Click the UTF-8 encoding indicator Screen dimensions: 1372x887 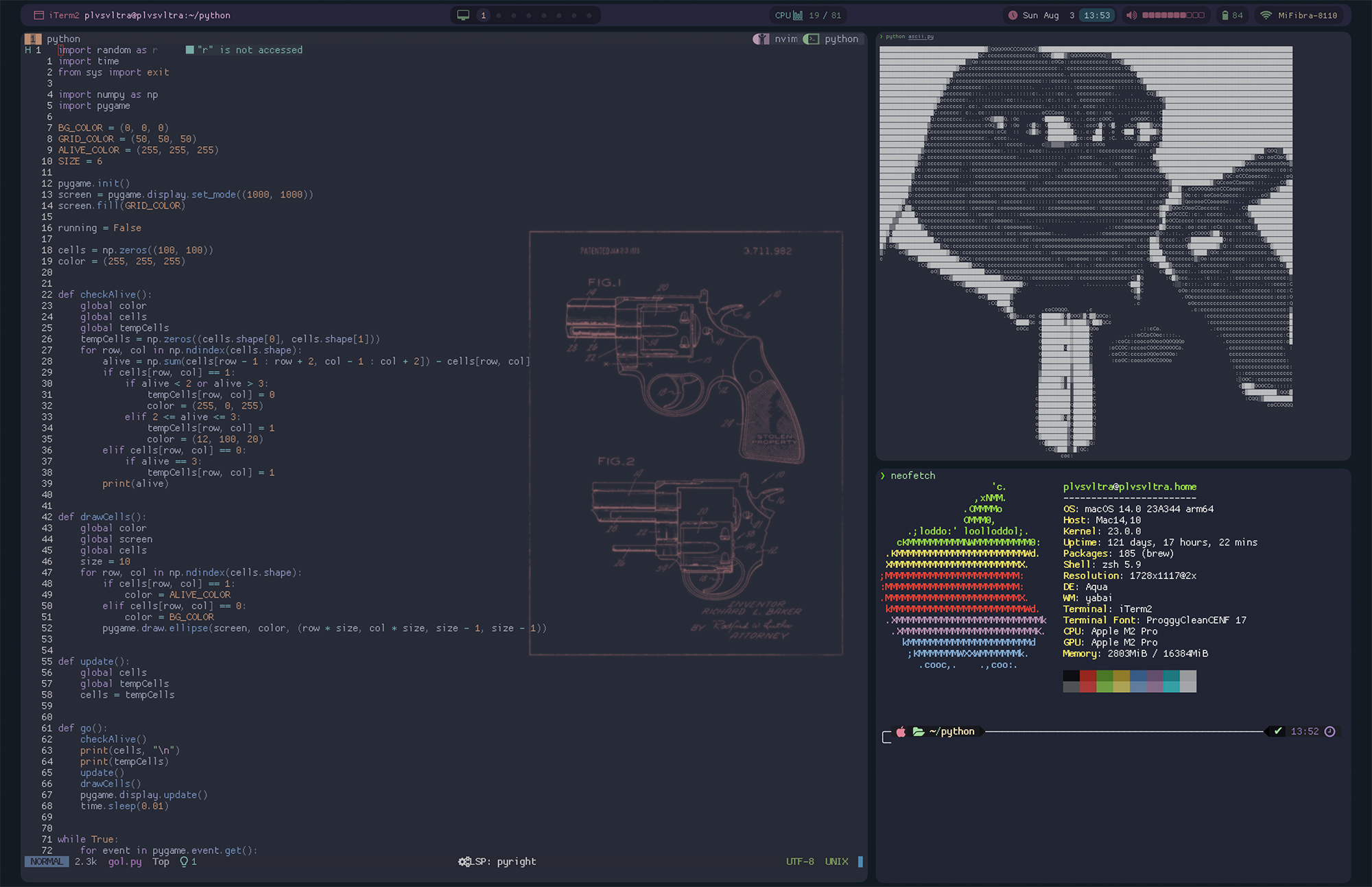800,862
